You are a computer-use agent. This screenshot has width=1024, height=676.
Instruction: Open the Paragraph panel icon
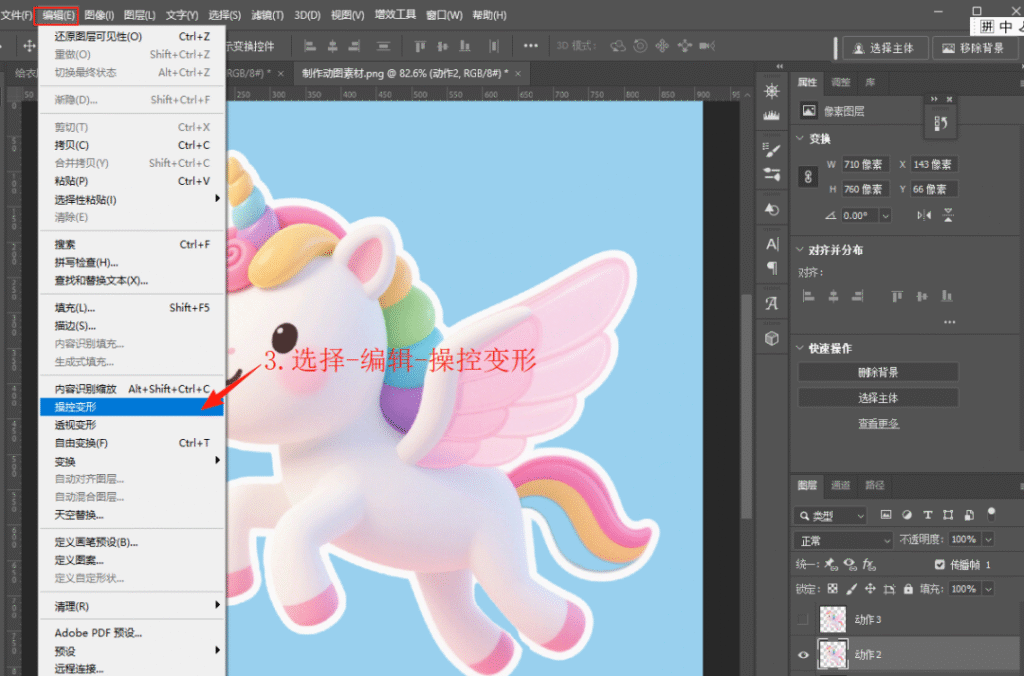(772, 268)
